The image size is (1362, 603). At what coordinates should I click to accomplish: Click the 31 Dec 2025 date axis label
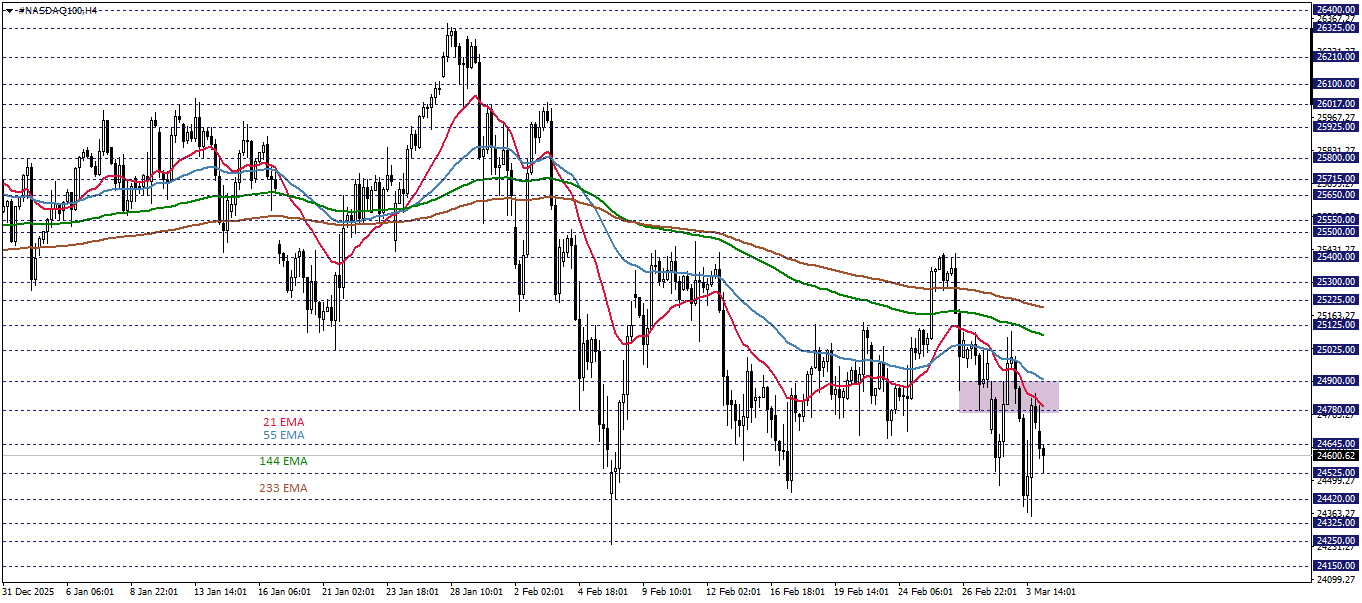click(30, 592)
